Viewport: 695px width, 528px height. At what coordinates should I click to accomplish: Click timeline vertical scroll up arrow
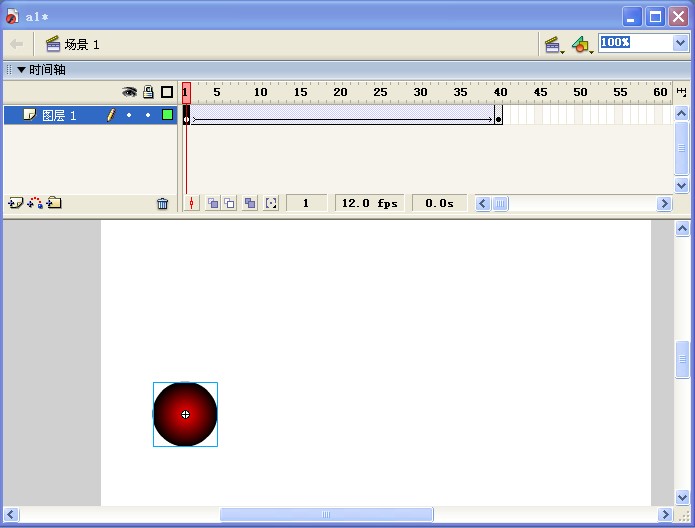[681, 113]
